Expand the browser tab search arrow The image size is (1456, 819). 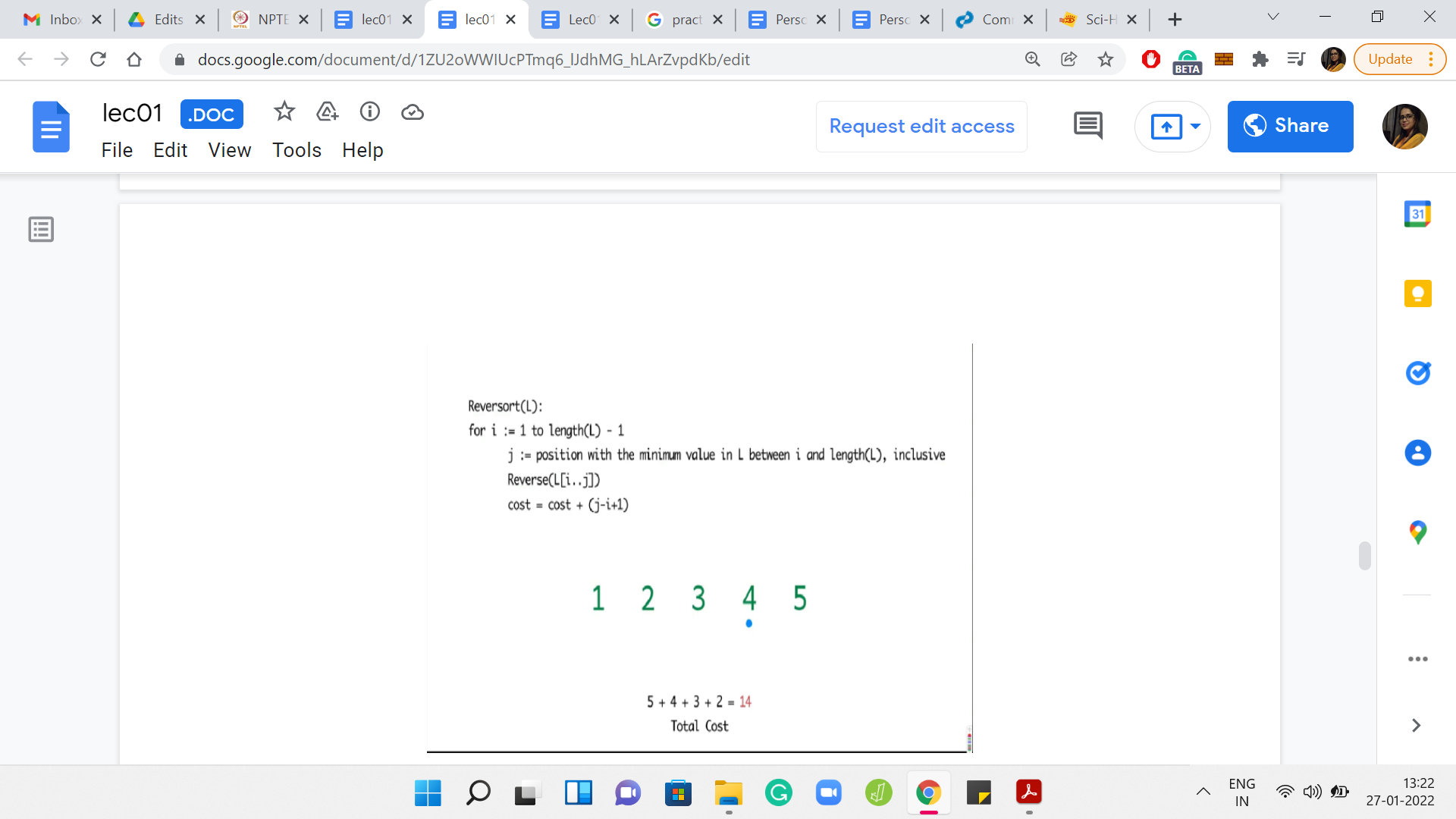point(1272,17)
